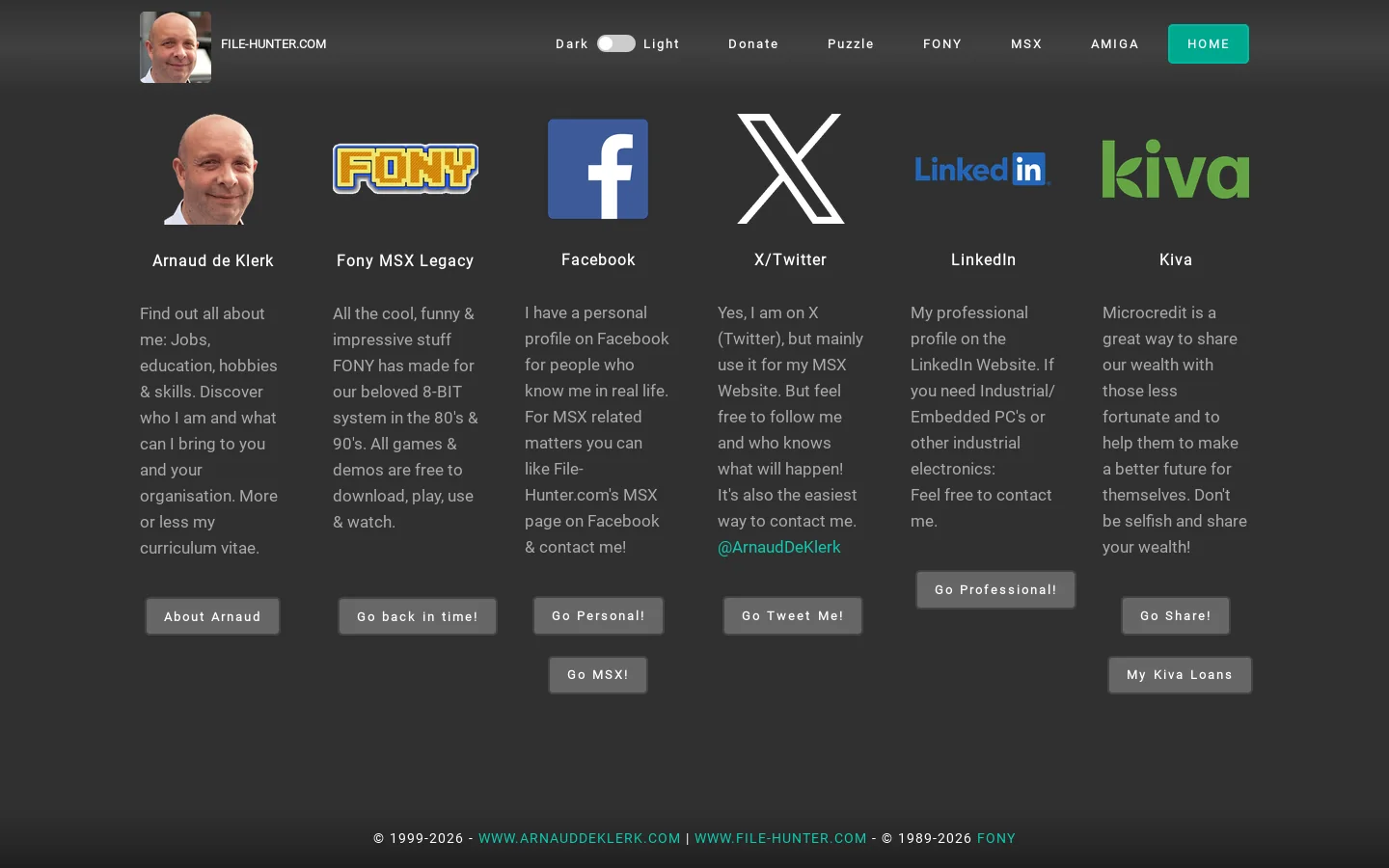Click the Go Professional! button

click(995, 589)
